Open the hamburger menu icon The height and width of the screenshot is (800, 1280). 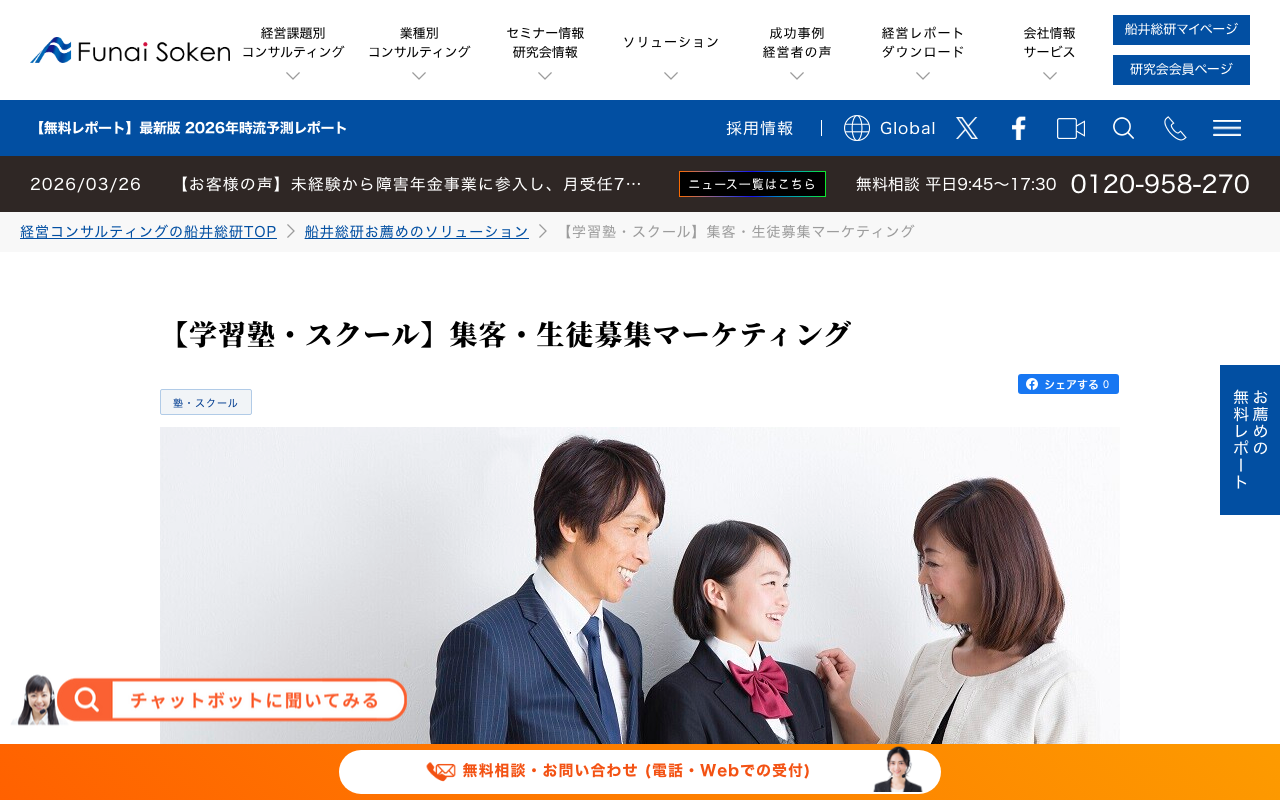(1227, 128)
